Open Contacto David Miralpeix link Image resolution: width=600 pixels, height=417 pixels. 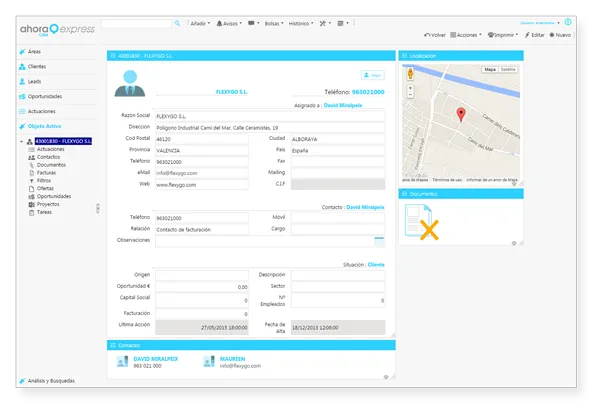(365, 207)
